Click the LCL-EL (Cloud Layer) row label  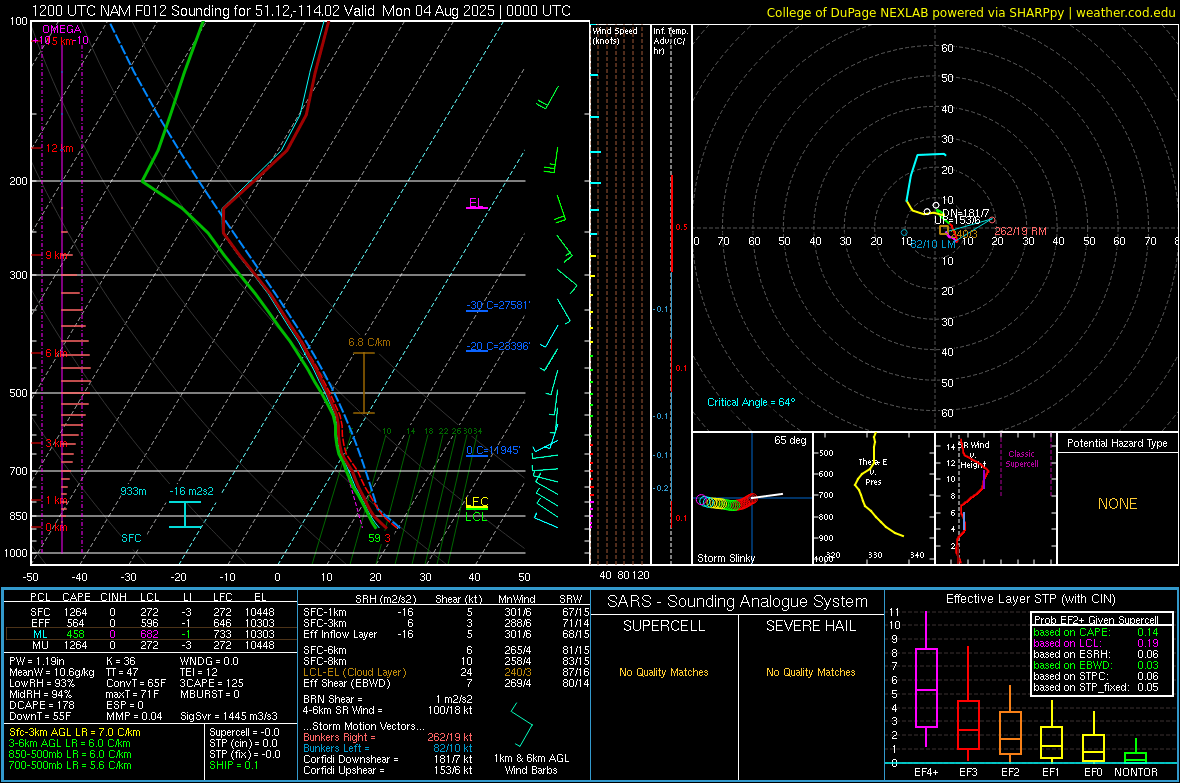[354, 672]
